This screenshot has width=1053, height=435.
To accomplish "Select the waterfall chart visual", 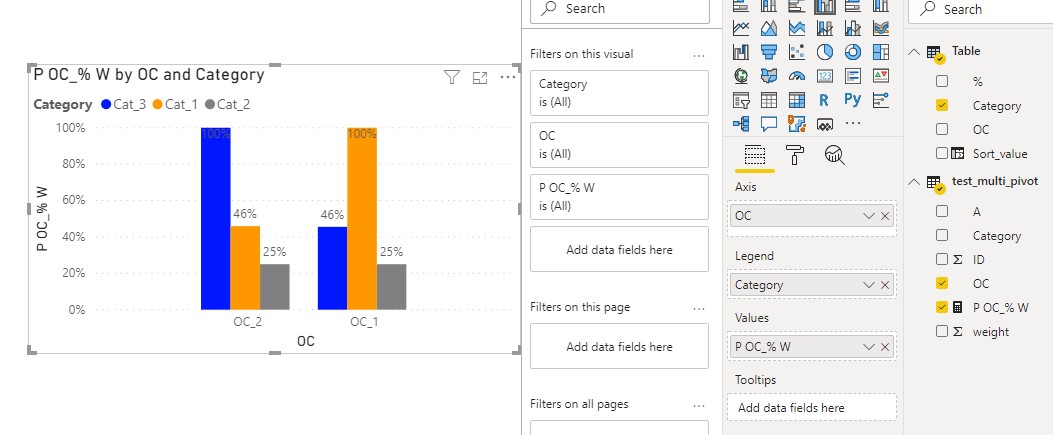I will pos(741,52).
